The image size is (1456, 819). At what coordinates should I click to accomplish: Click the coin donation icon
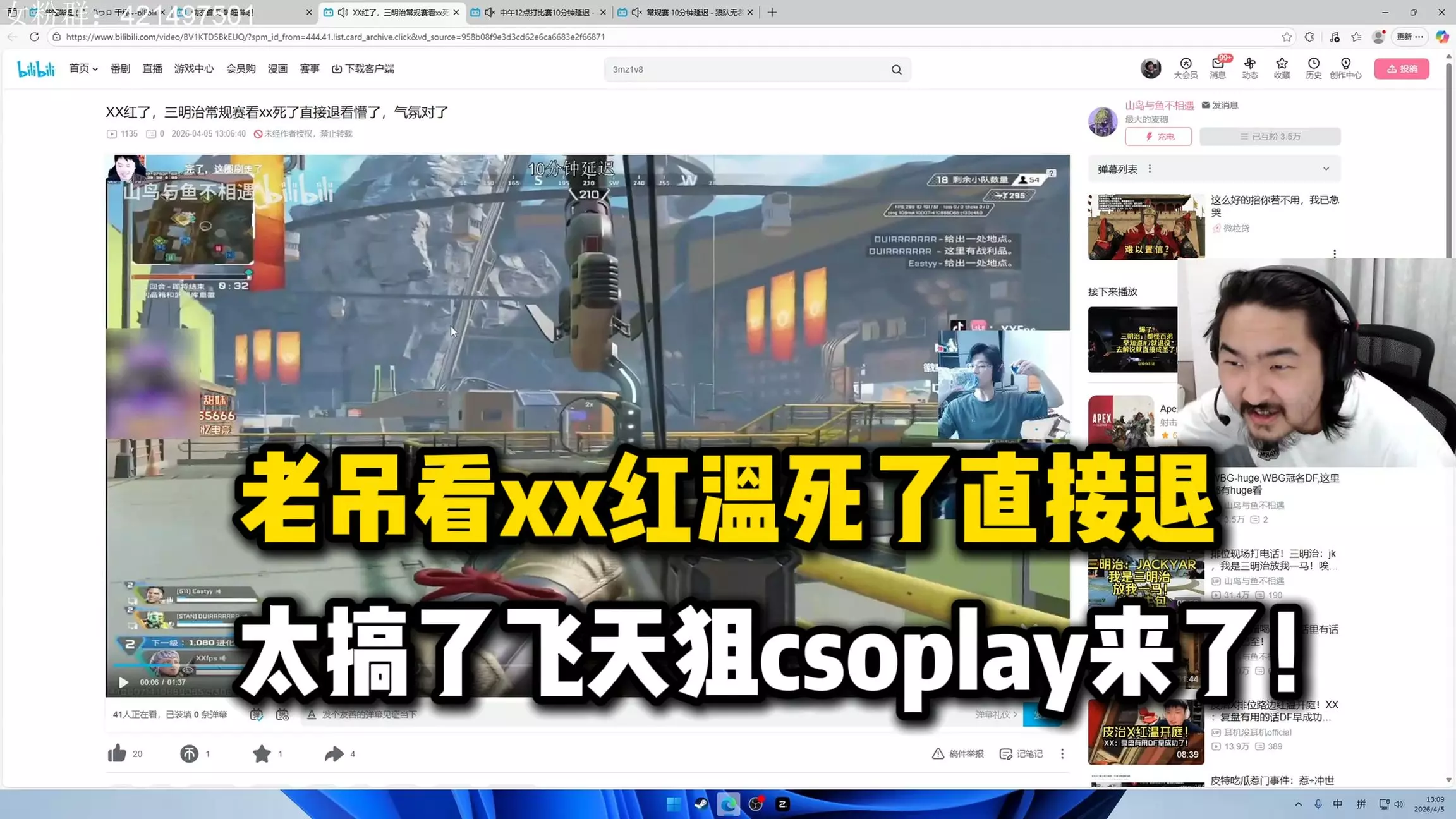coord(189,753)
